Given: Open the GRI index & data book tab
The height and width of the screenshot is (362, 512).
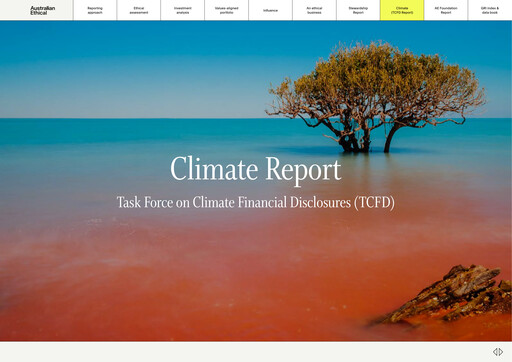Looking at the screenshot, I should pyautogui.click(x=490, y=10).
